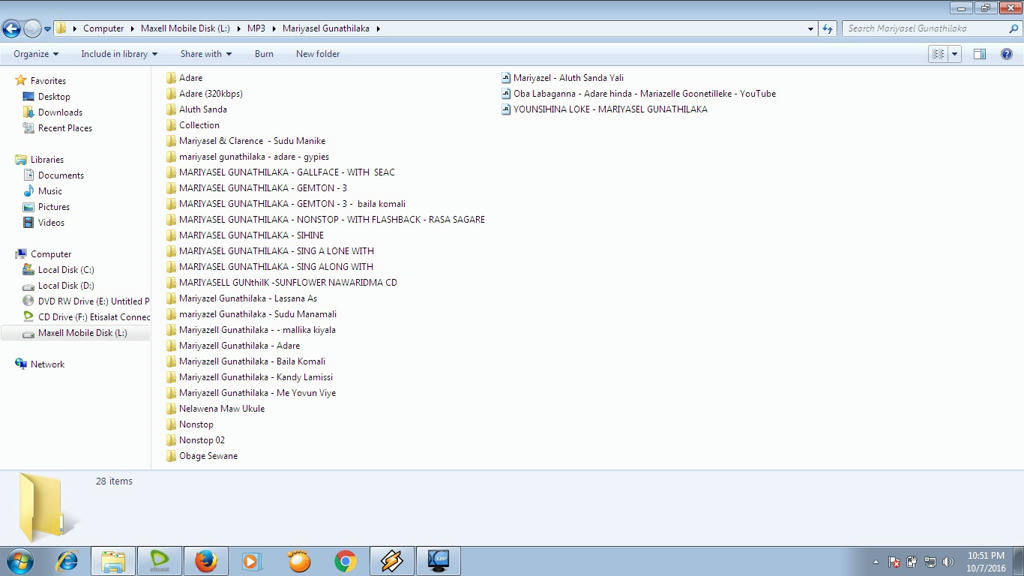Open Desktop in the navigation pane
This screenshot has width=1024, height=576.
54,97
